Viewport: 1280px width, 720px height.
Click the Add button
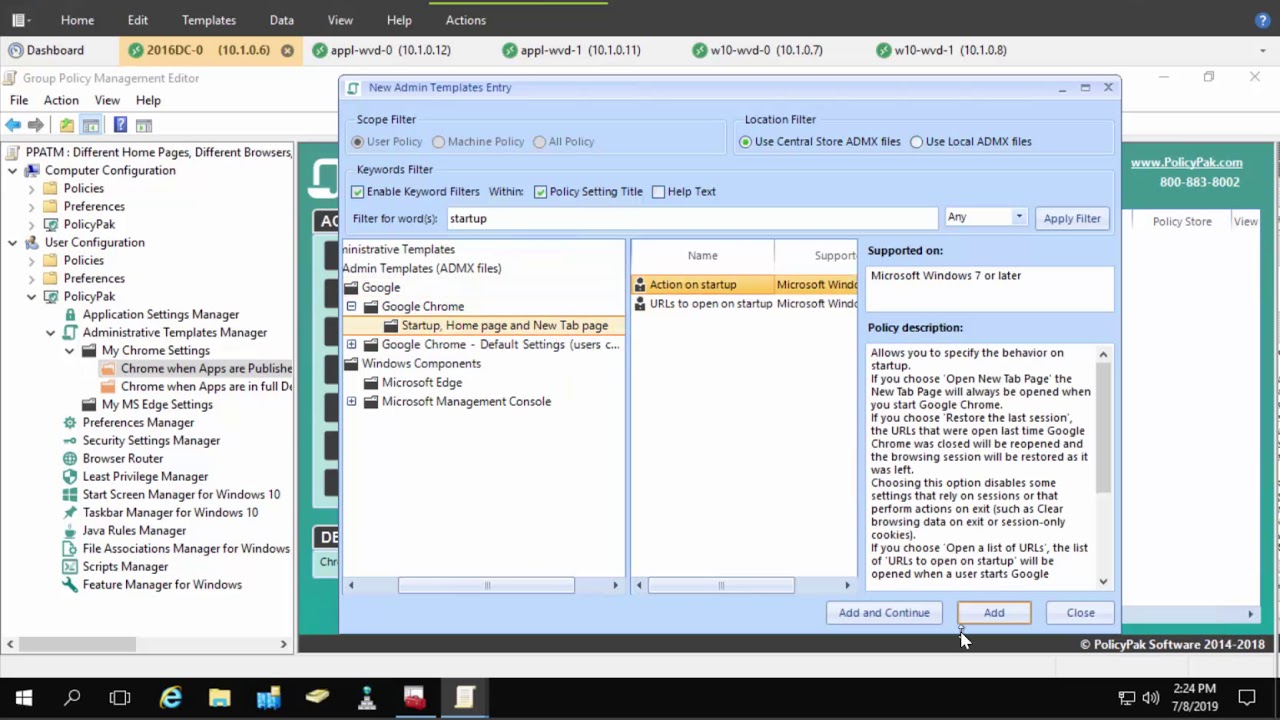click(x=994, y=613)
